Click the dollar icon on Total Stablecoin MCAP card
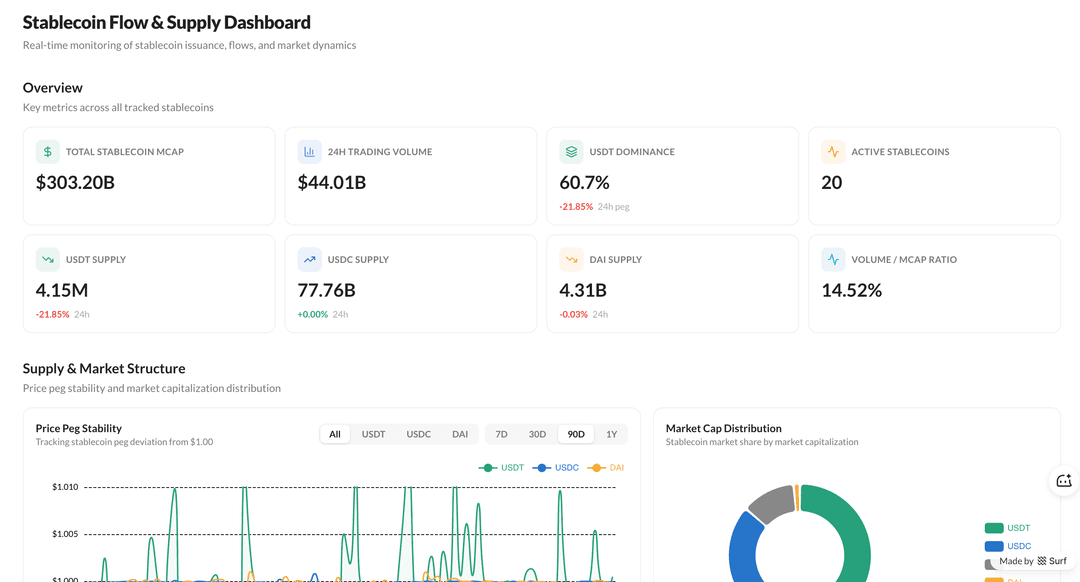The height and width of the screenshot is (582, 1080). 47,151
